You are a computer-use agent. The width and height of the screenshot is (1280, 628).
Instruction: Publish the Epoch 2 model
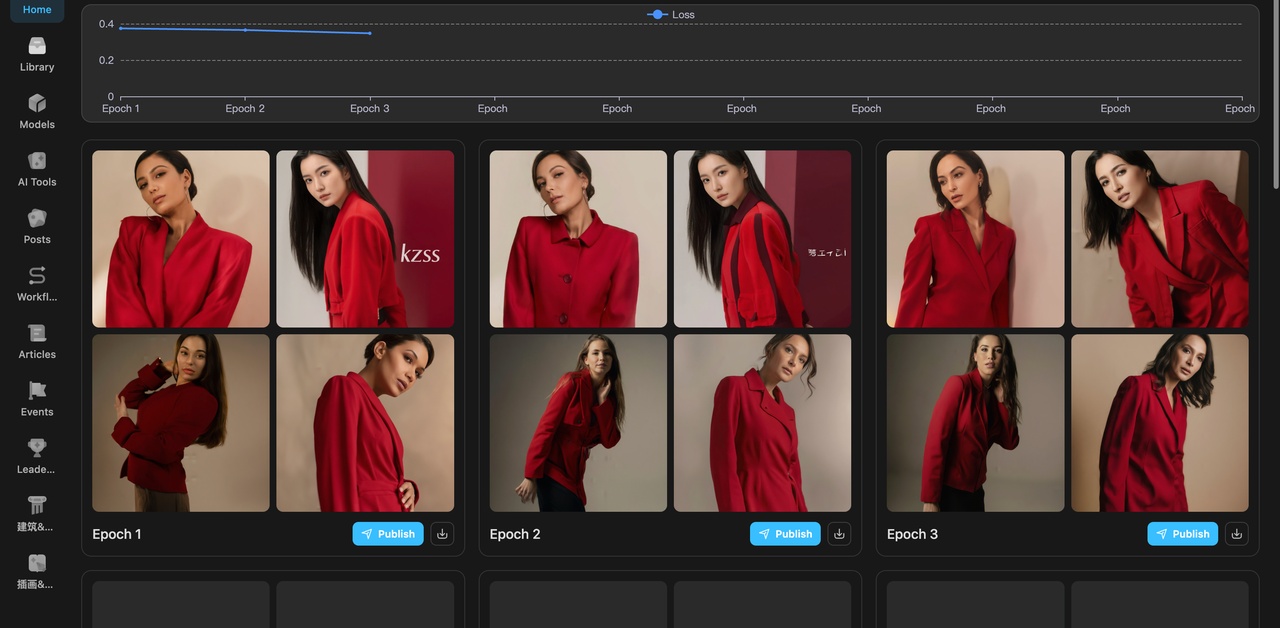(785, 534)
